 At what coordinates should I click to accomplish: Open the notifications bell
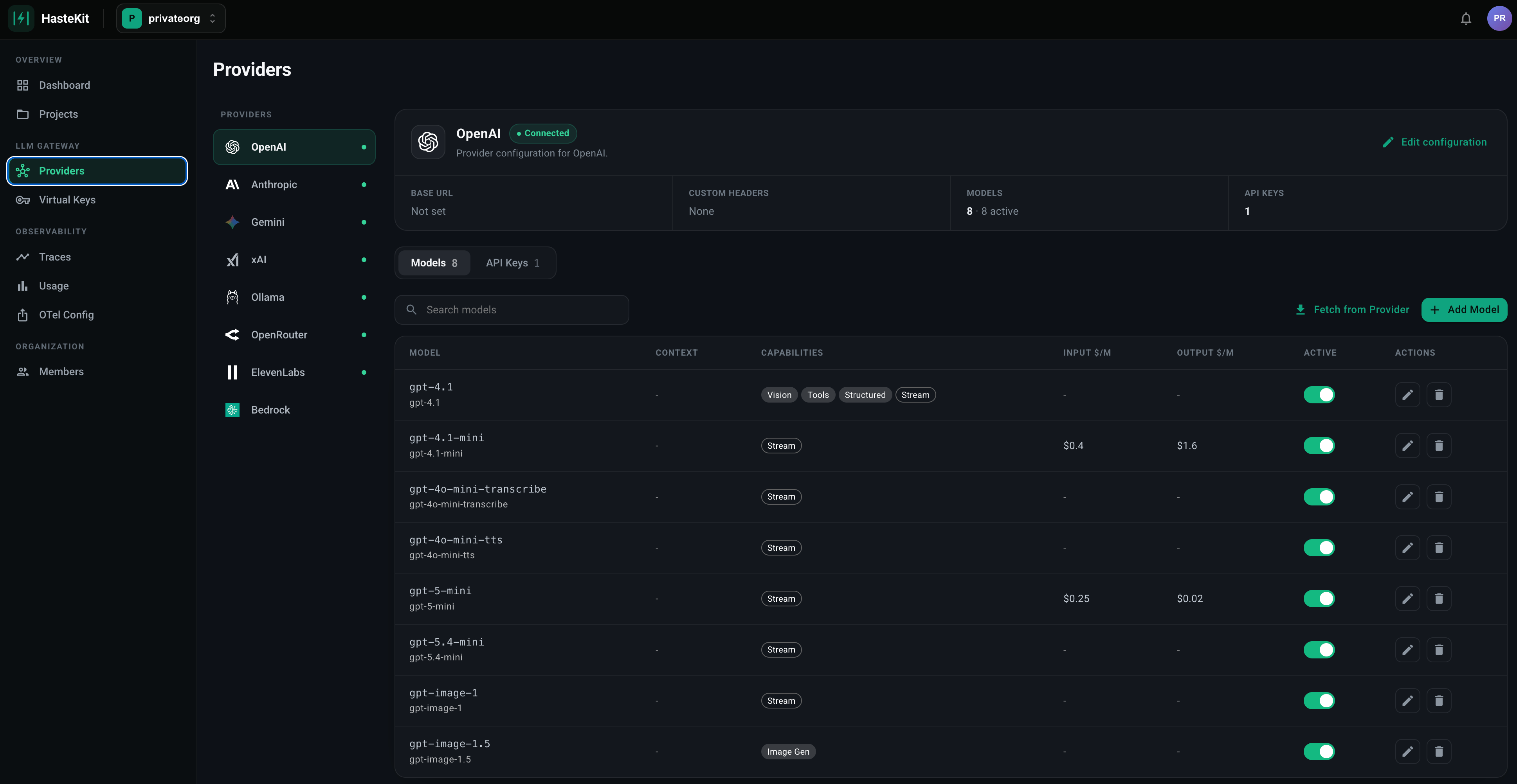point(1466,18)
